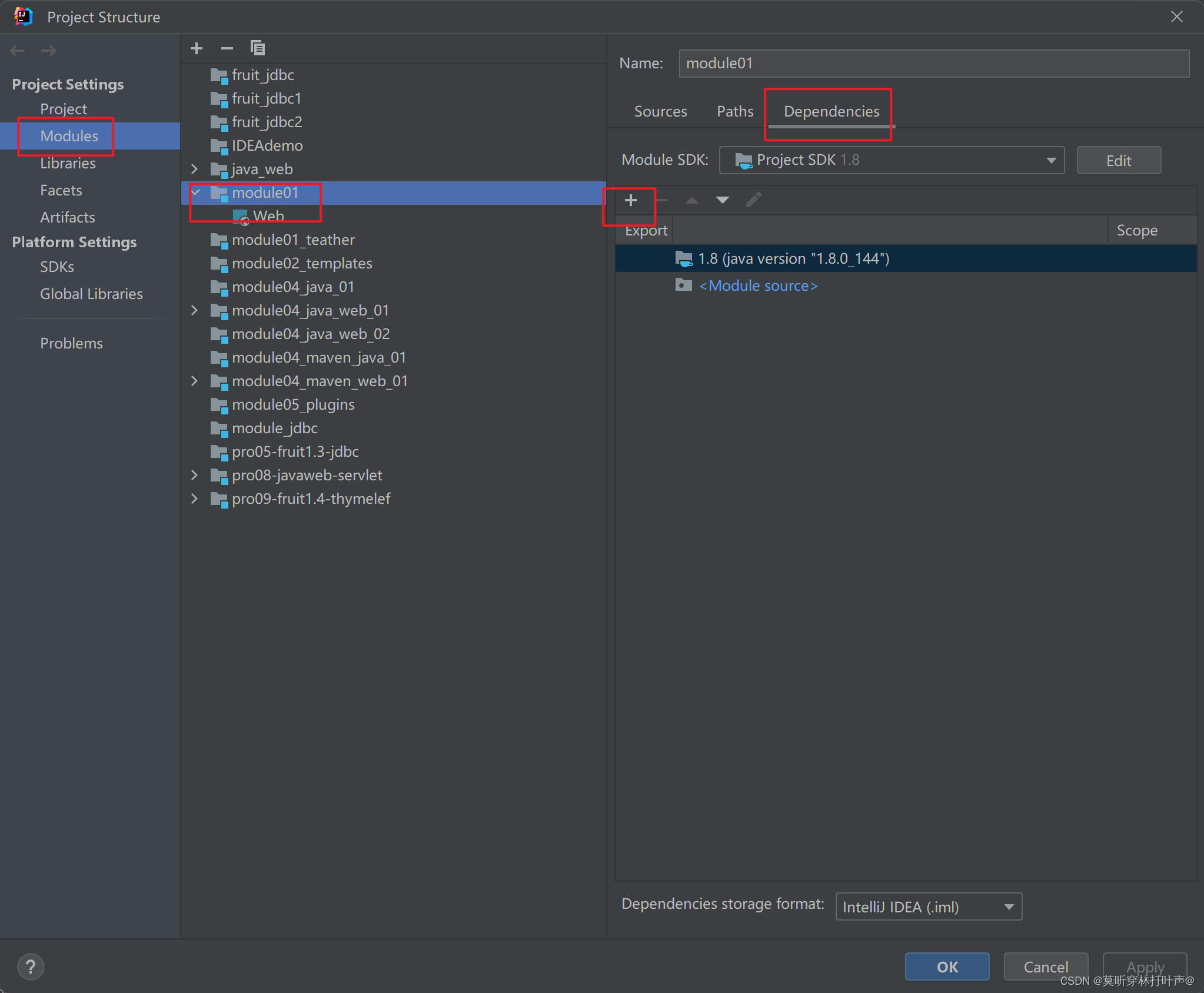
Task: Collapse the module01 node
Action: click(196, 192)
